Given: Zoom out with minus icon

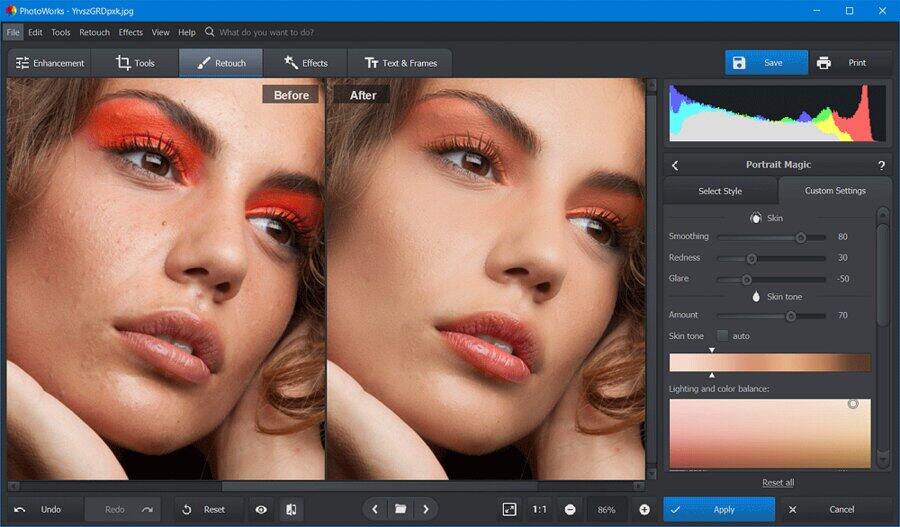Looking at the screenshot, I should coord(569,509).
